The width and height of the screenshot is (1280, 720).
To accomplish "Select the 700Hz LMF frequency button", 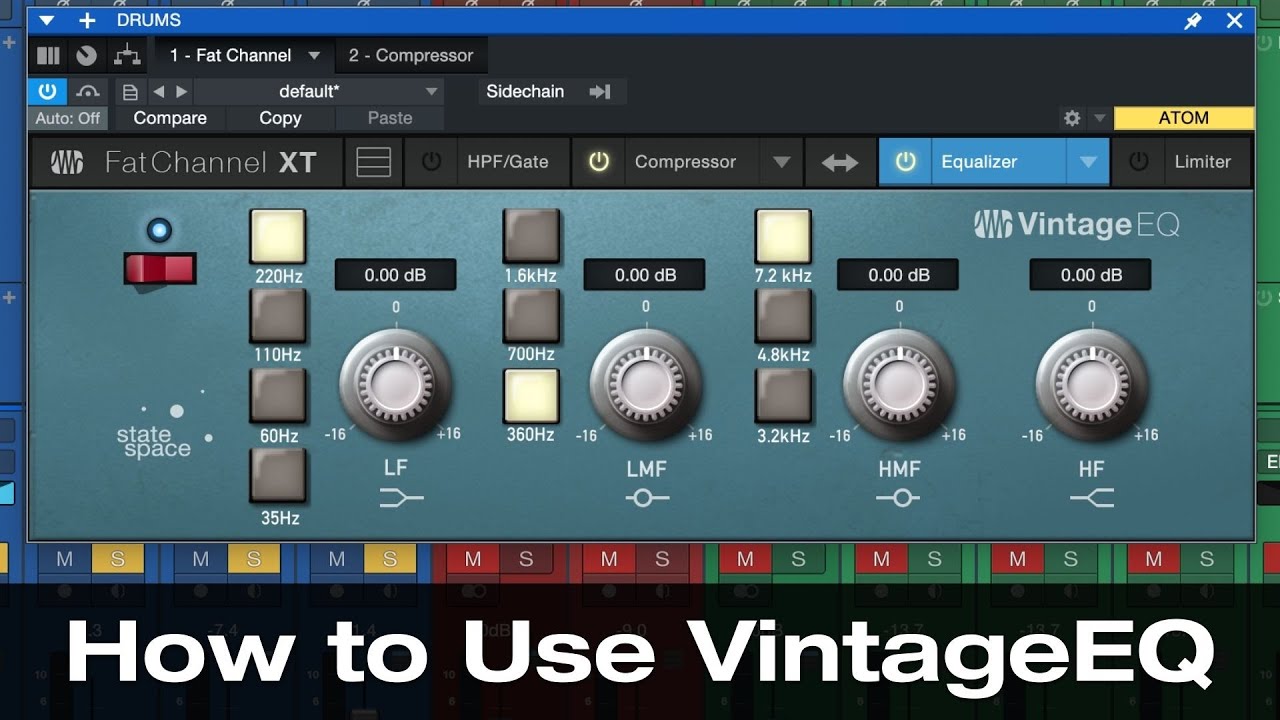I will tap(531, 316).
